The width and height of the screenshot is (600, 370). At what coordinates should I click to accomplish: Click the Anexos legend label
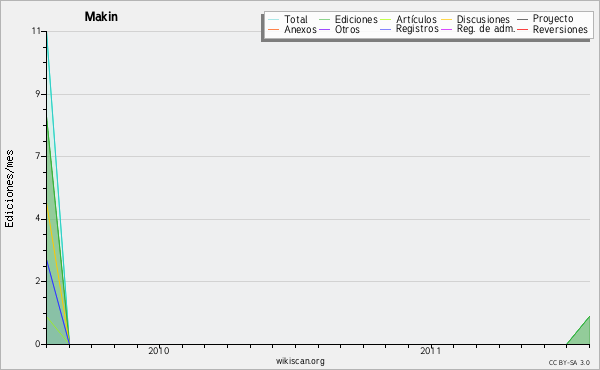[x=300, y=29]
